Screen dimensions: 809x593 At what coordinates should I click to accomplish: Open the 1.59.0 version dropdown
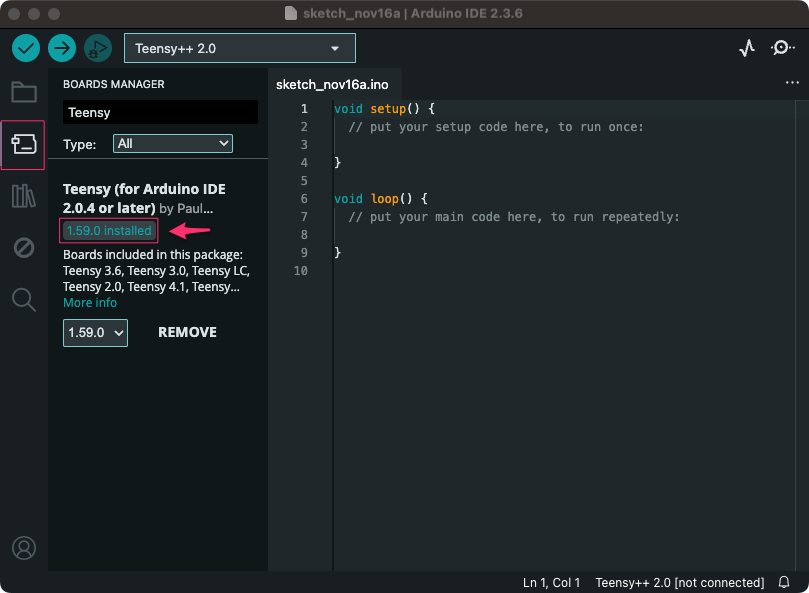(x=95, y=332)
